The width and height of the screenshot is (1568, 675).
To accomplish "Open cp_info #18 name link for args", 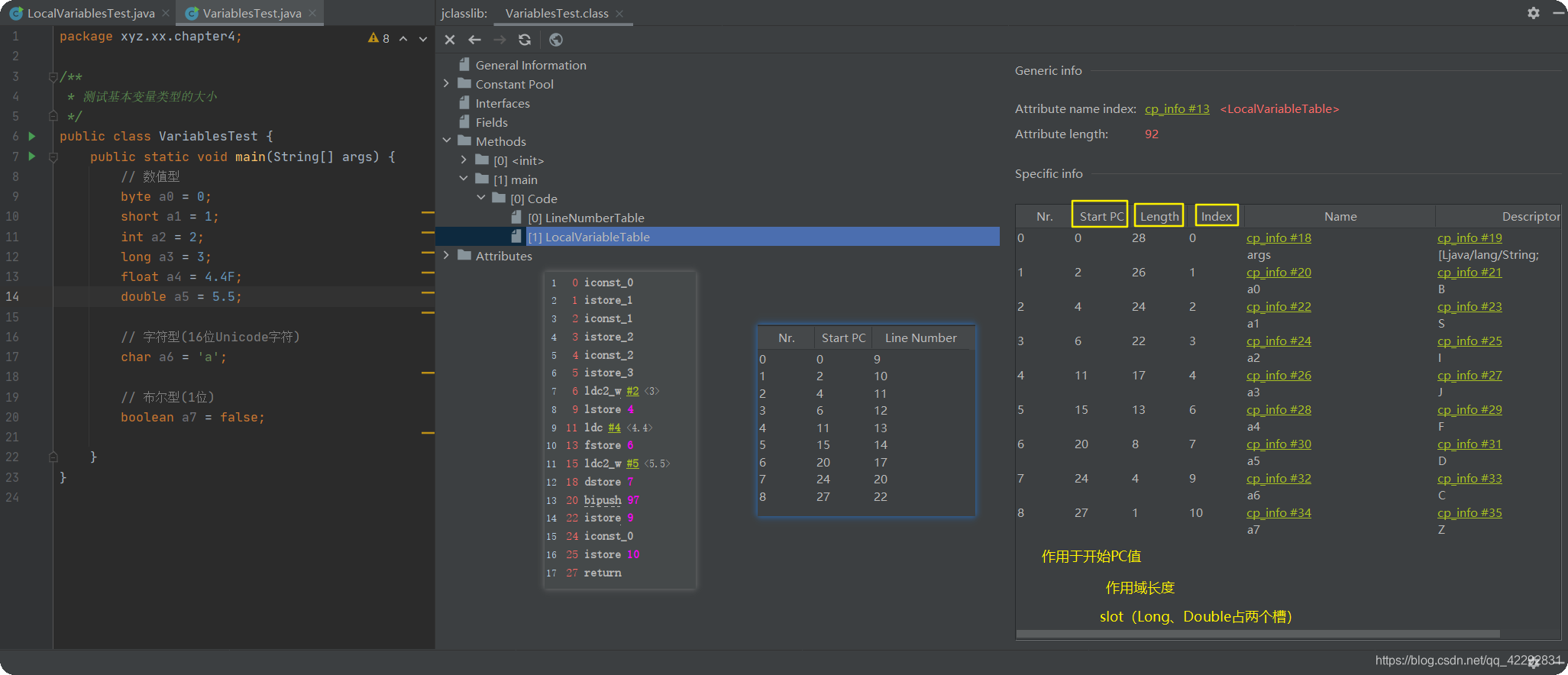I will (1279, 237).
